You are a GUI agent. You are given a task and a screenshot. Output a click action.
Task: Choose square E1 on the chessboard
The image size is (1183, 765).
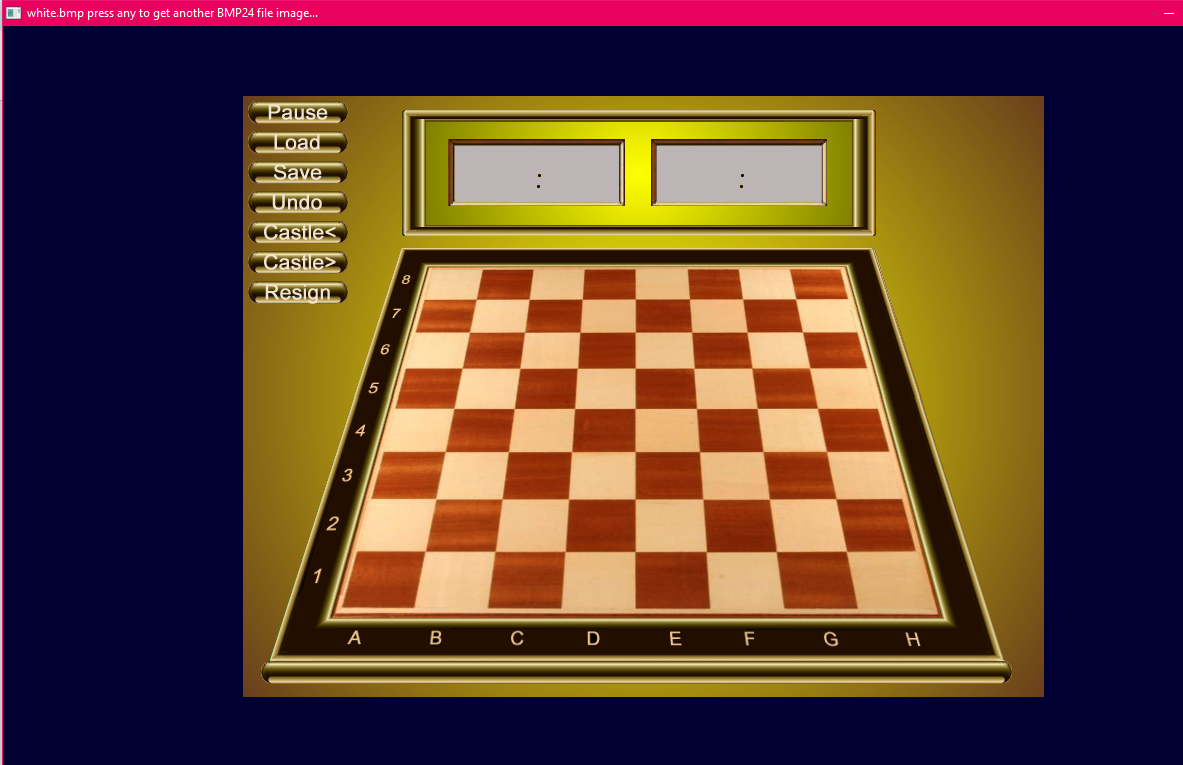(x=671, y=579)
